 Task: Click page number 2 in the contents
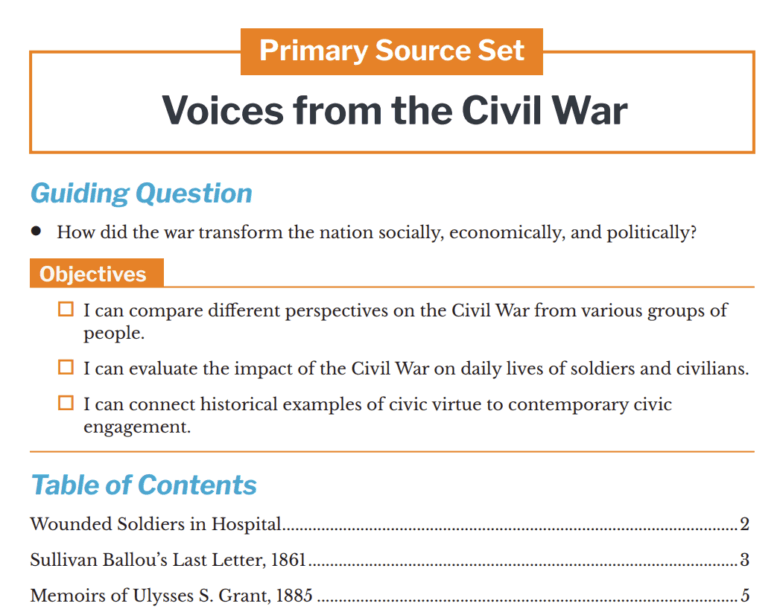[745, 523]
